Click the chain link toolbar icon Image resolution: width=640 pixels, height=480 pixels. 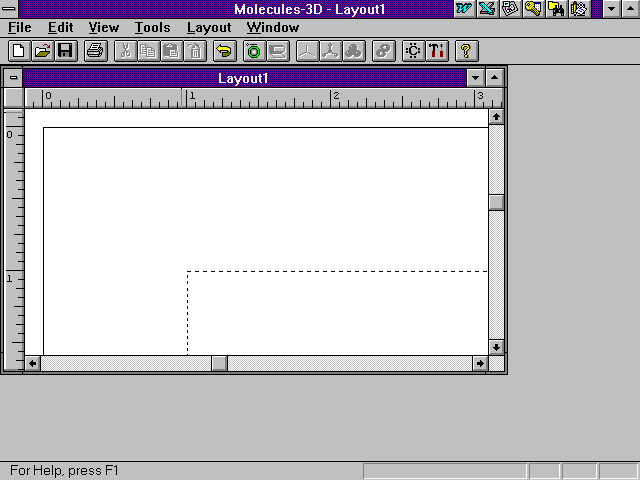pos(384,51)
